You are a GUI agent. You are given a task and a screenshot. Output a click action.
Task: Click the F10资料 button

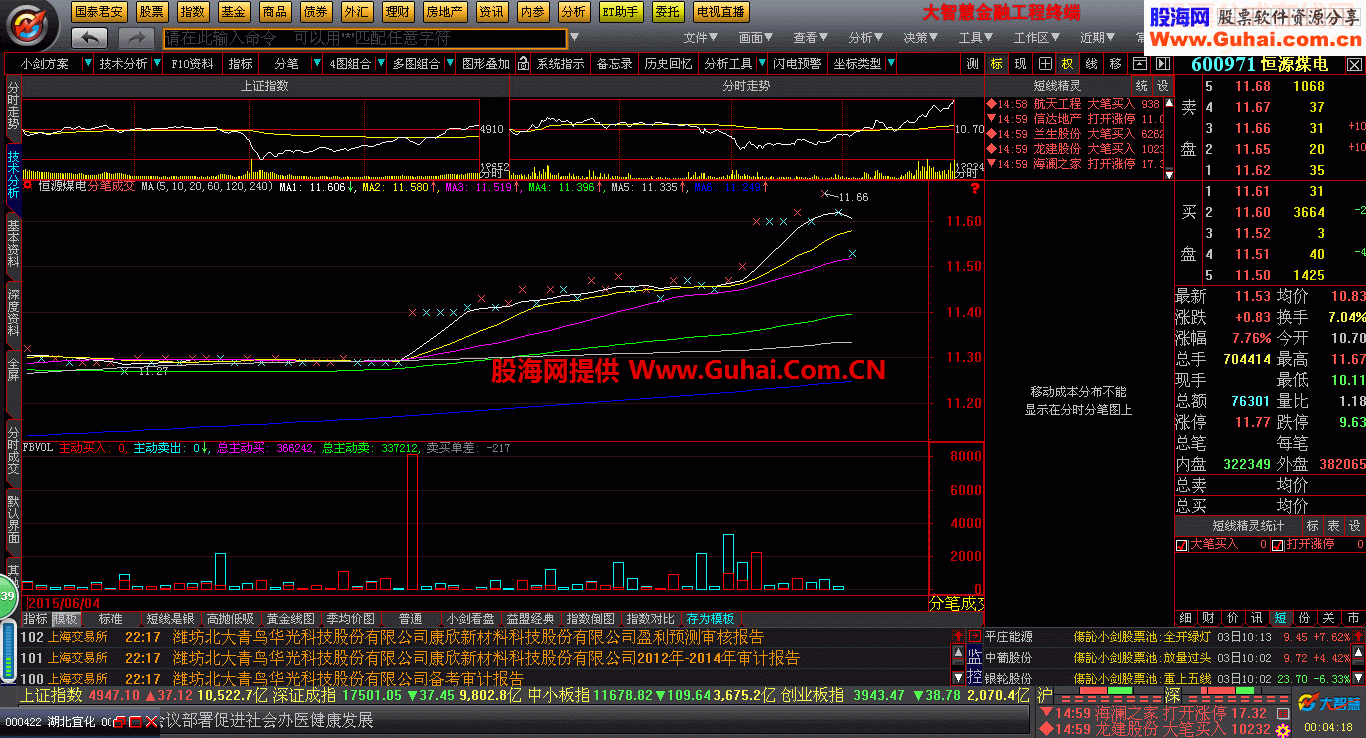(192, 63)
